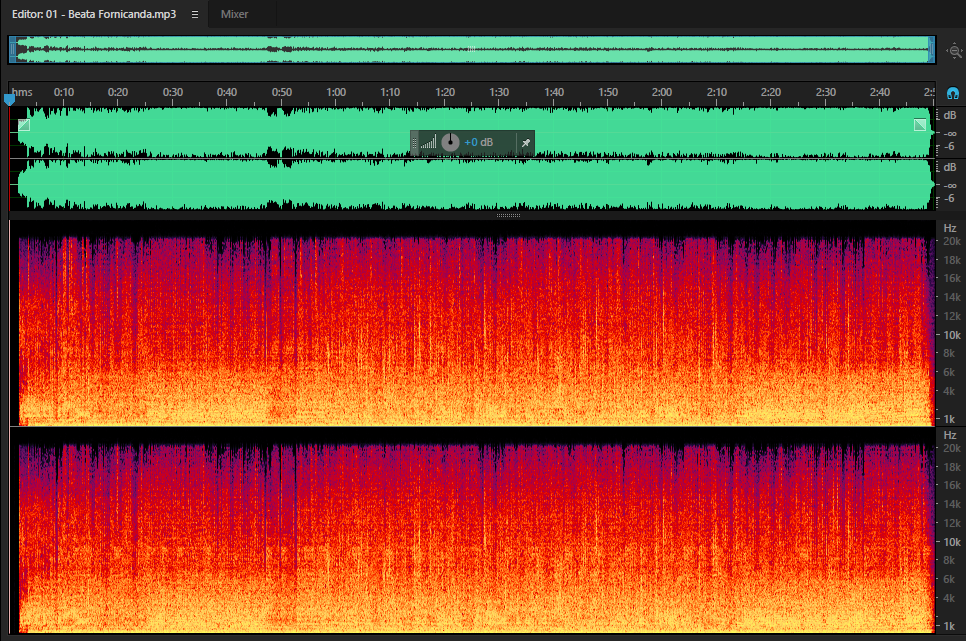Screen dimensions: 966x641
Task: Click the 0:20 mark on the time ruler
Action: [x=118, y=92]
